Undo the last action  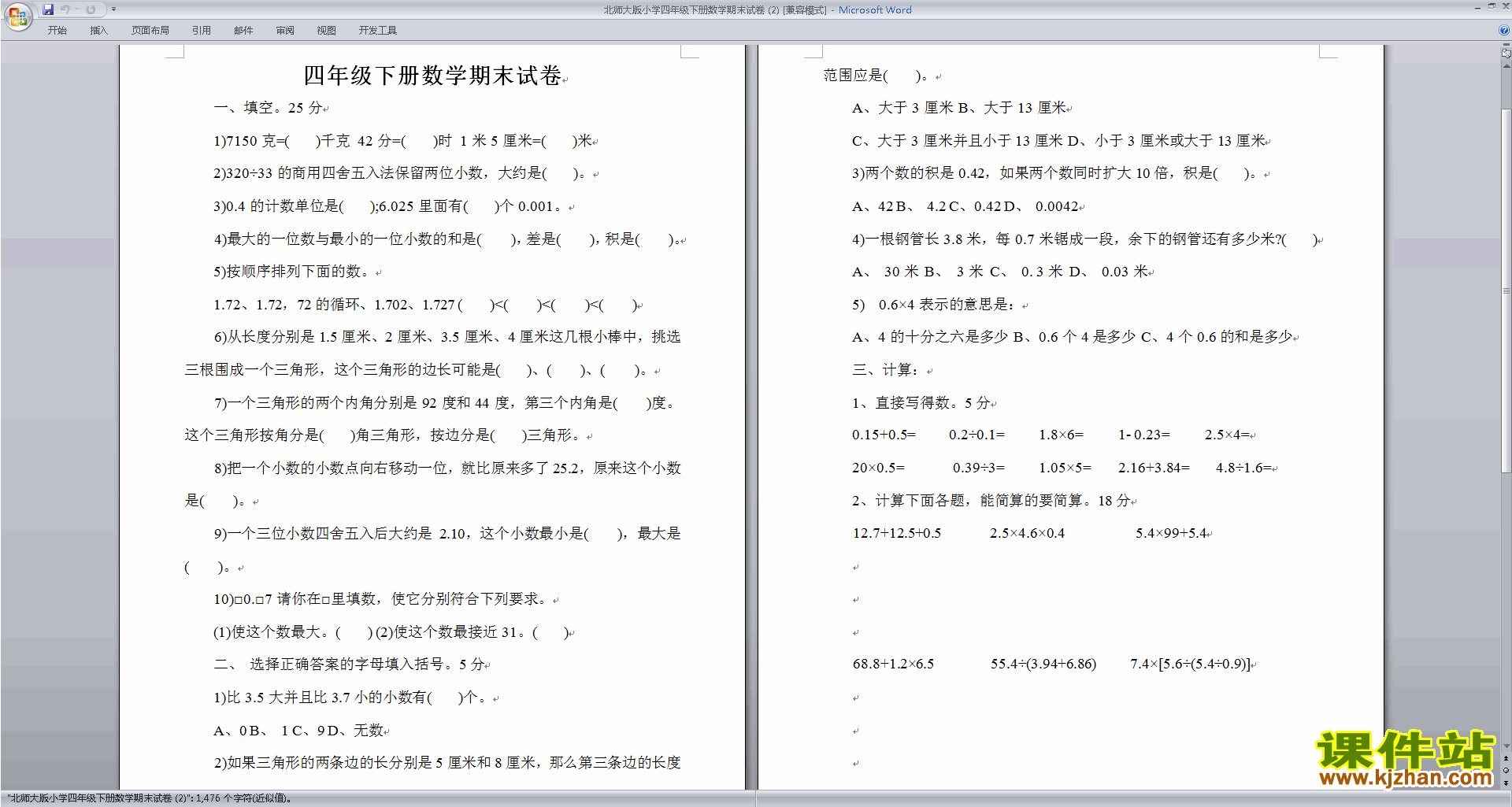65,9
